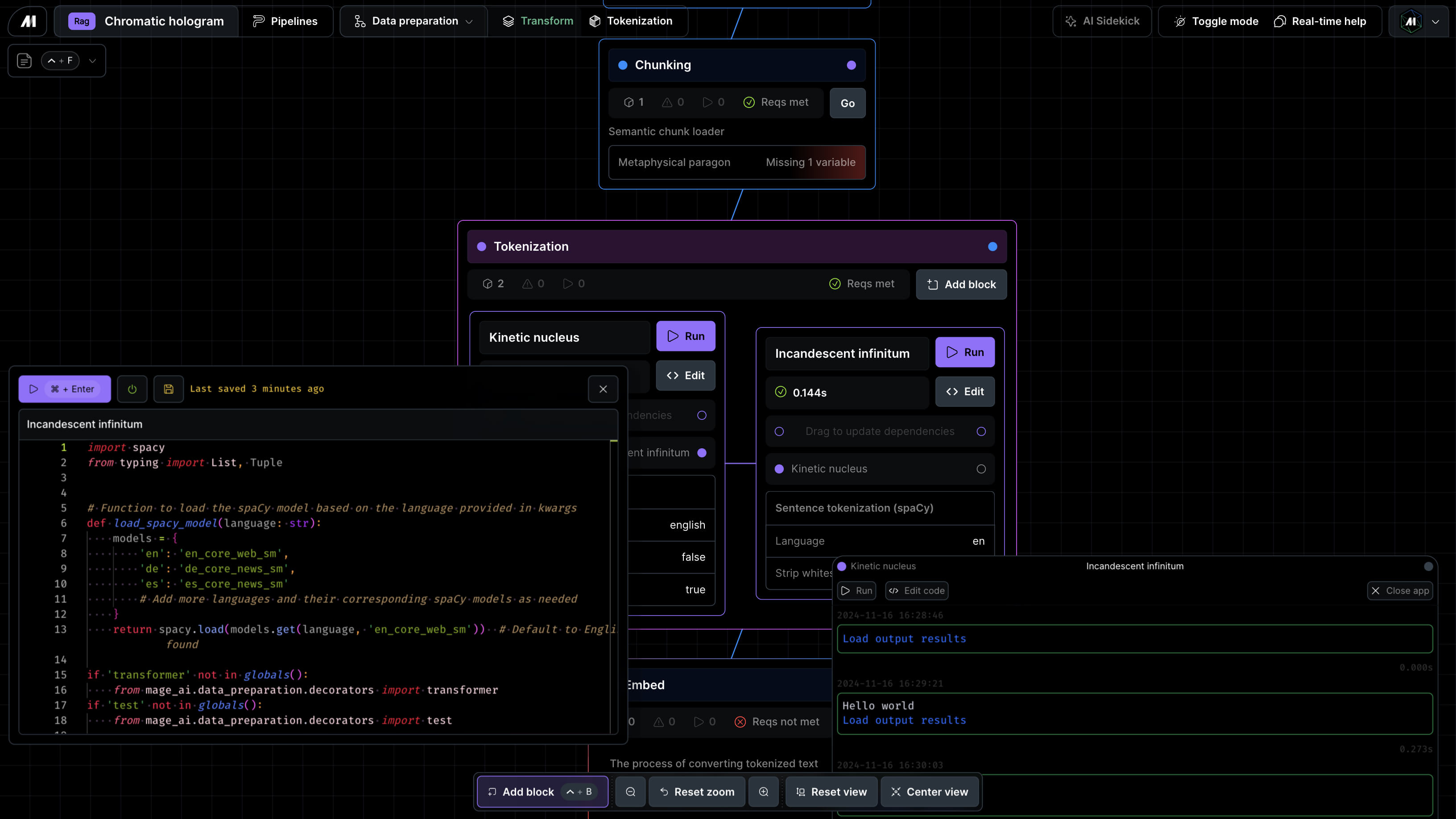Open the Mage AI logo home
The image size is (1456, 819).
pos(28,21)
